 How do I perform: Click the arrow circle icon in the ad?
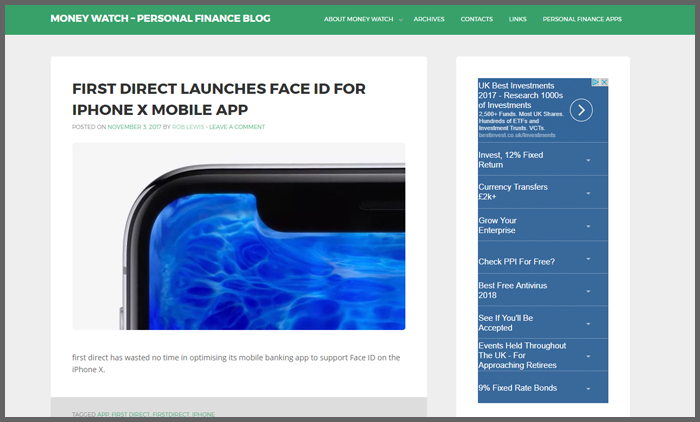[x=581, y=110]
